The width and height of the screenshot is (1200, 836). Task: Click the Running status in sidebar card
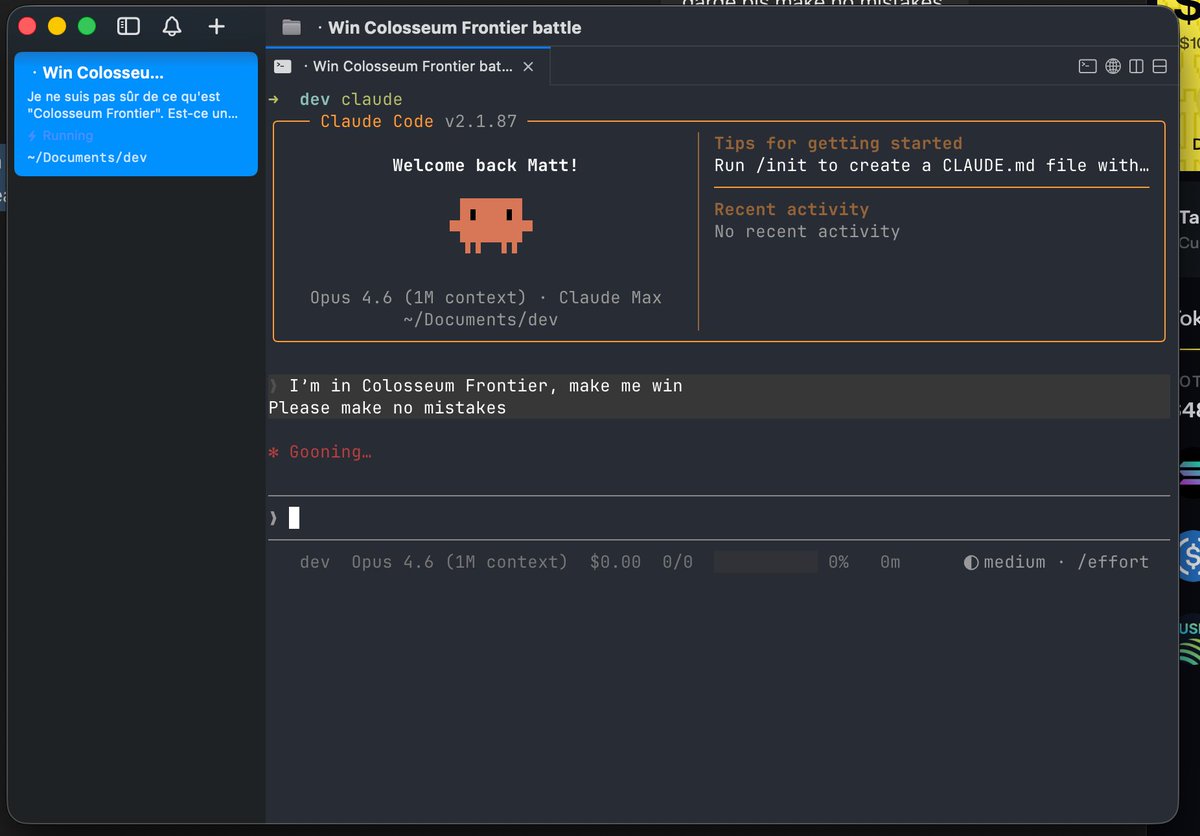[x=59, y=135]
